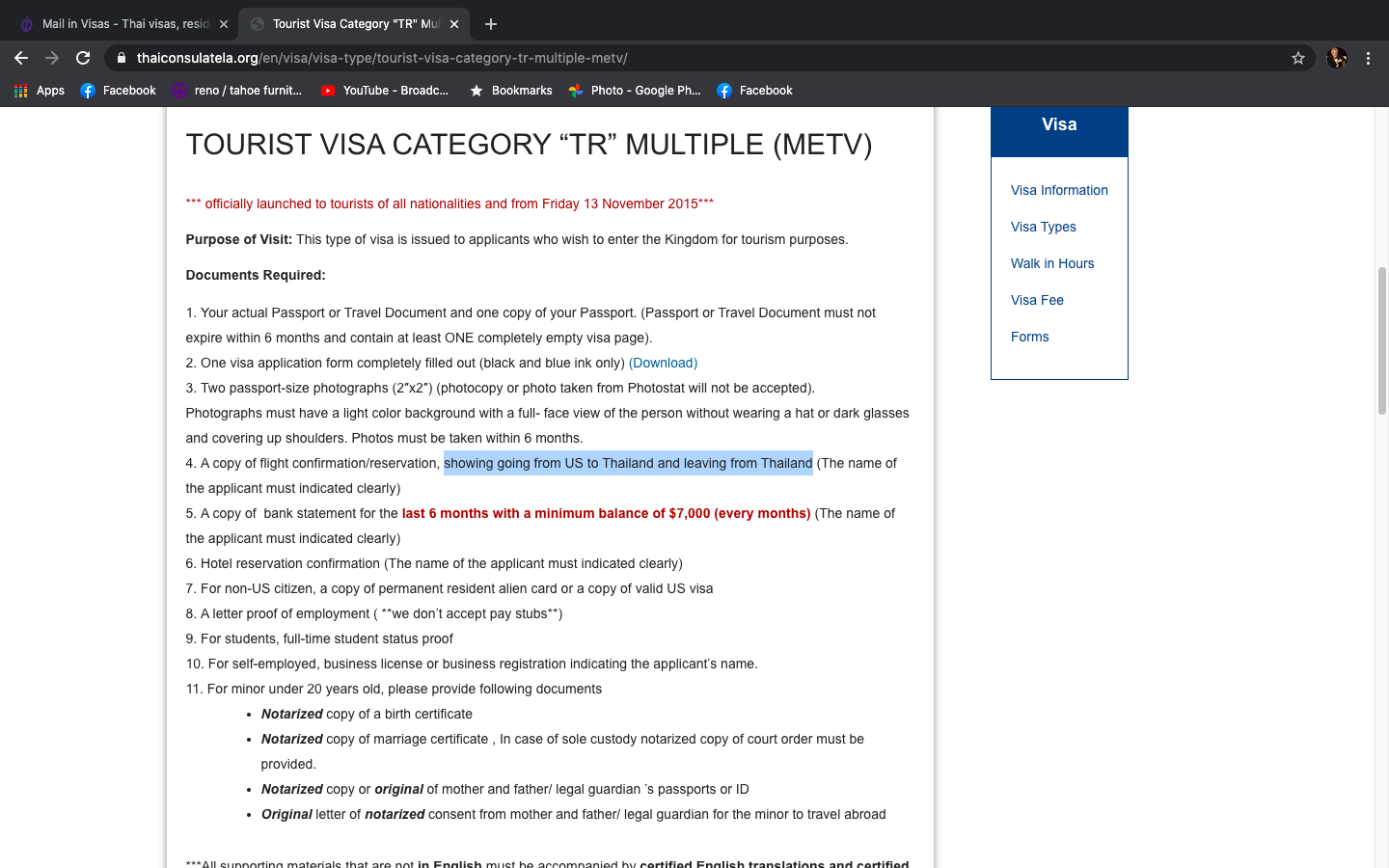1389x868 pixels.
Task: Go to Walk in Hours page
Action: tap(1052, 263)
